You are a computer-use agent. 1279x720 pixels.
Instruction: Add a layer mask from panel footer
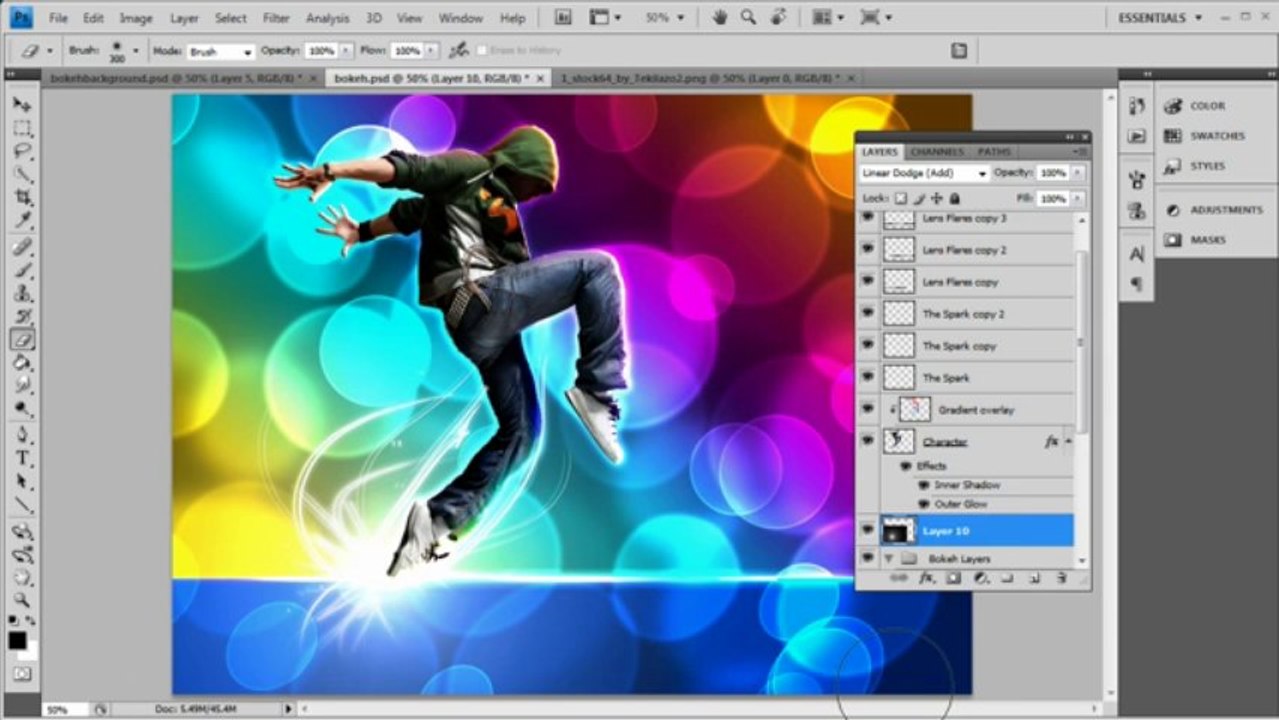coord(953,579)
